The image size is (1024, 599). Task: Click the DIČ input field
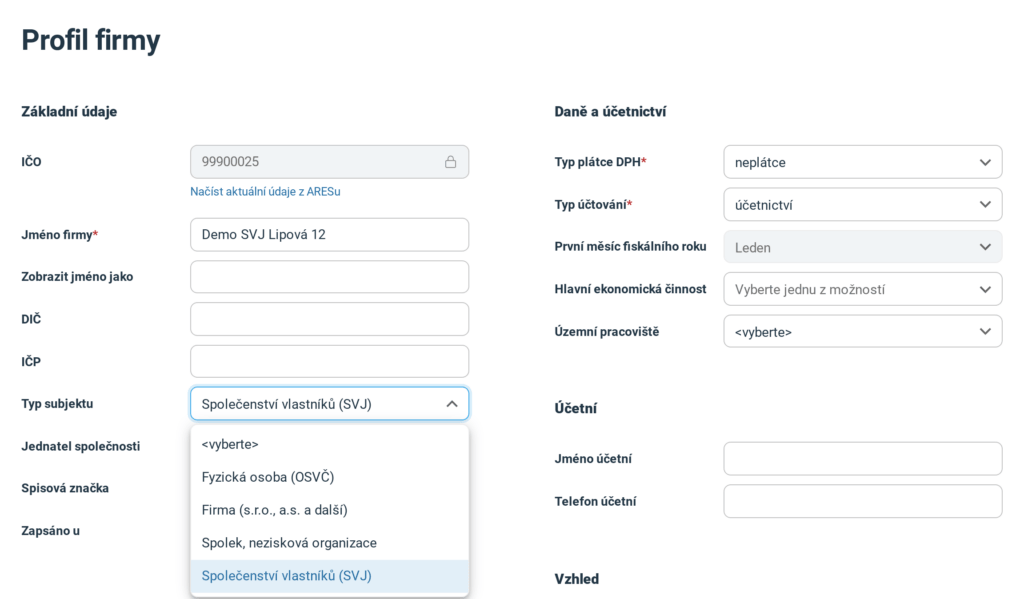[x=329, y=319]
